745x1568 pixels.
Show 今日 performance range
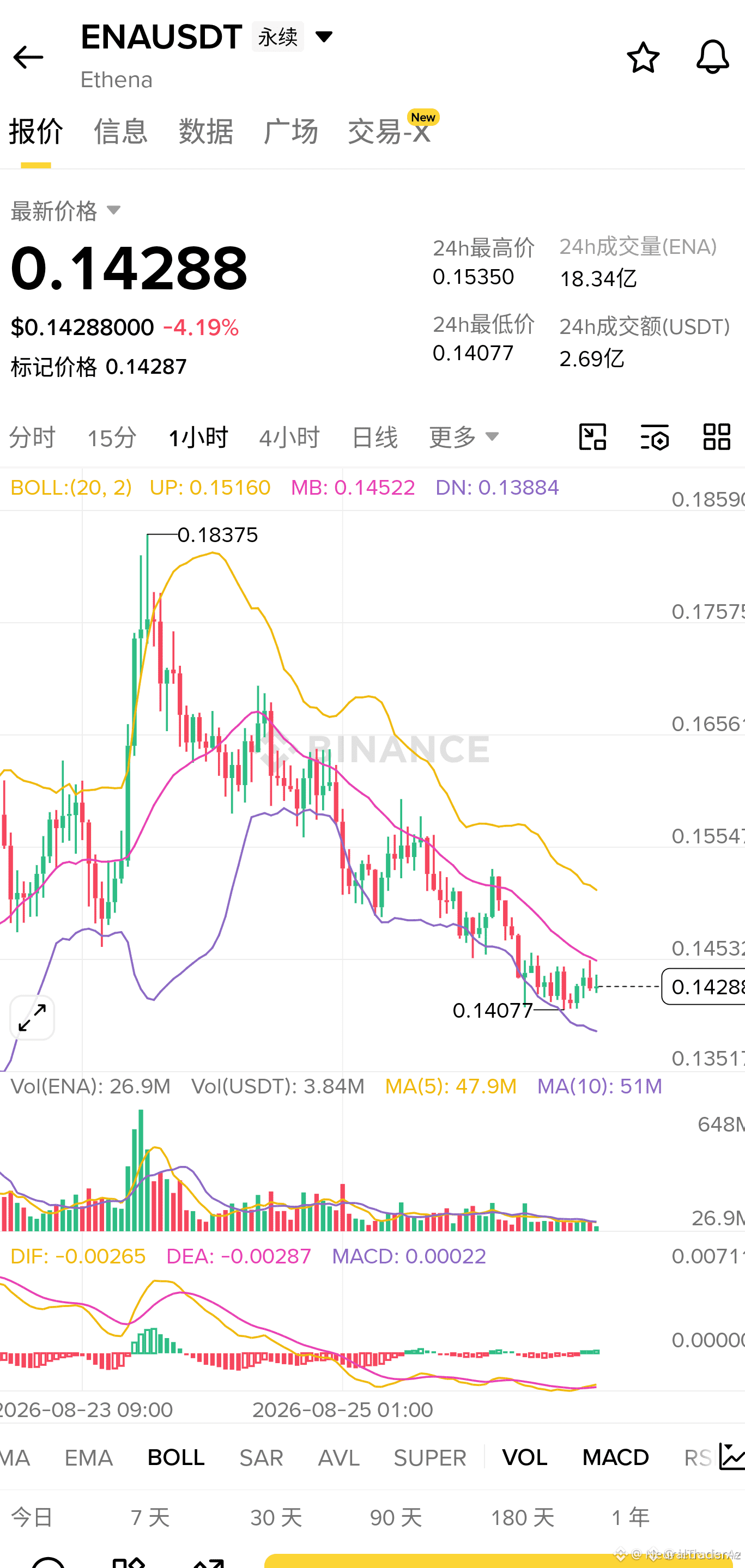32,1517
